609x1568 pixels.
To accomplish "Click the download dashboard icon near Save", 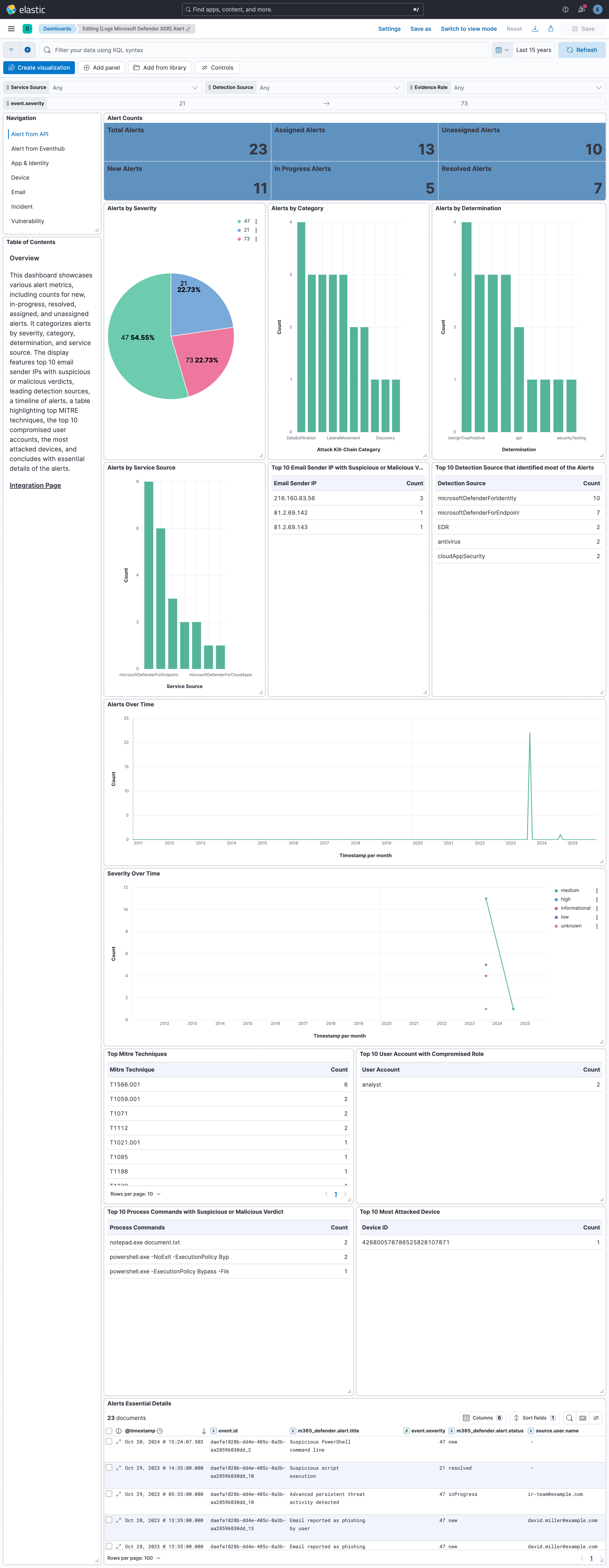I will [x=535, y=29].
